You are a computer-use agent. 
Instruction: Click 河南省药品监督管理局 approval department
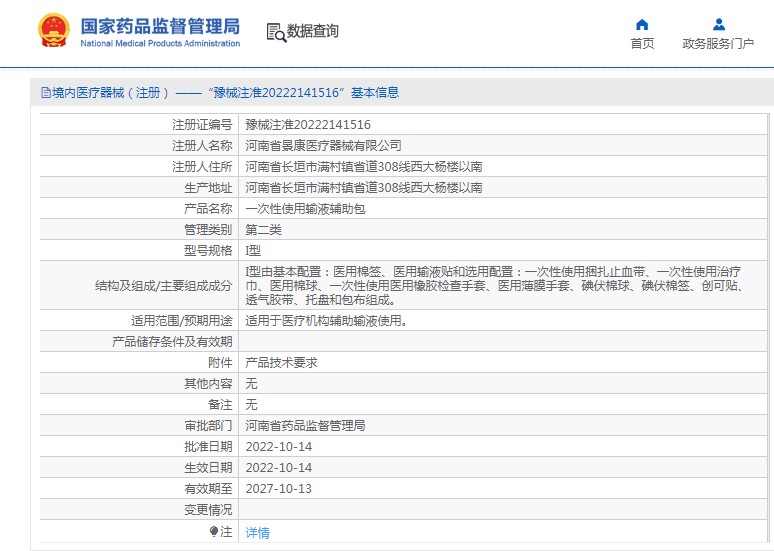[x=305, y=426]
